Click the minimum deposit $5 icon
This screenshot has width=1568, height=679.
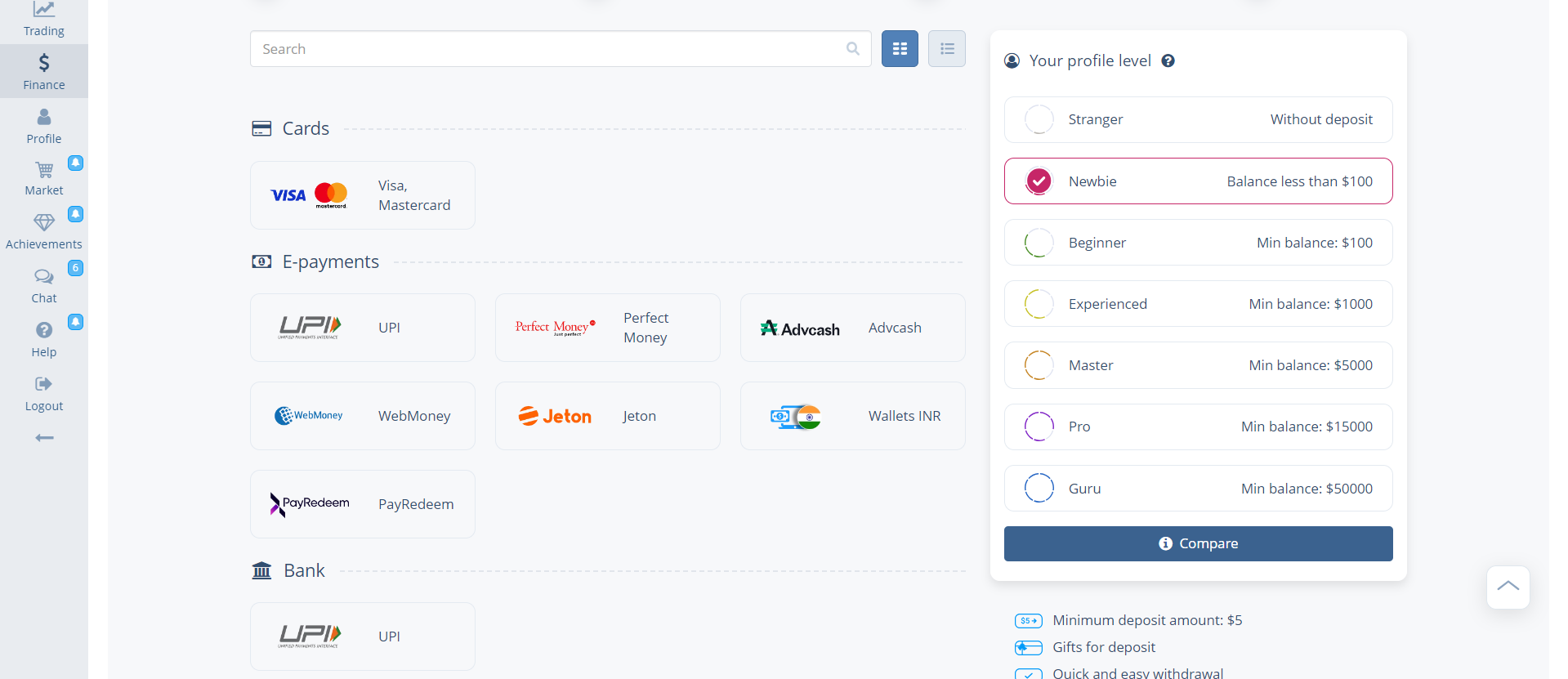(x=1029, y=621)
